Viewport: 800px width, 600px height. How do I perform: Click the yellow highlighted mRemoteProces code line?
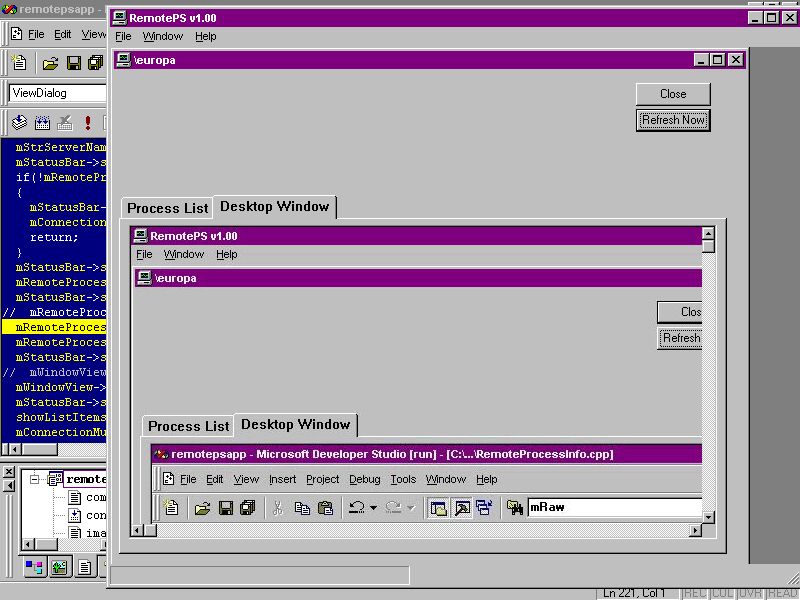tap(56, 327)
